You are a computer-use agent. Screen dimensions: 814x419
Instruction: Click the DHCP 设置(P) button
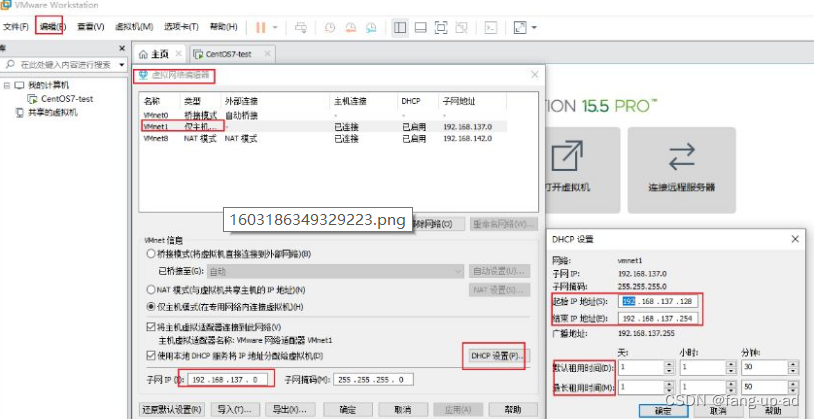click(x=494, y=356)
